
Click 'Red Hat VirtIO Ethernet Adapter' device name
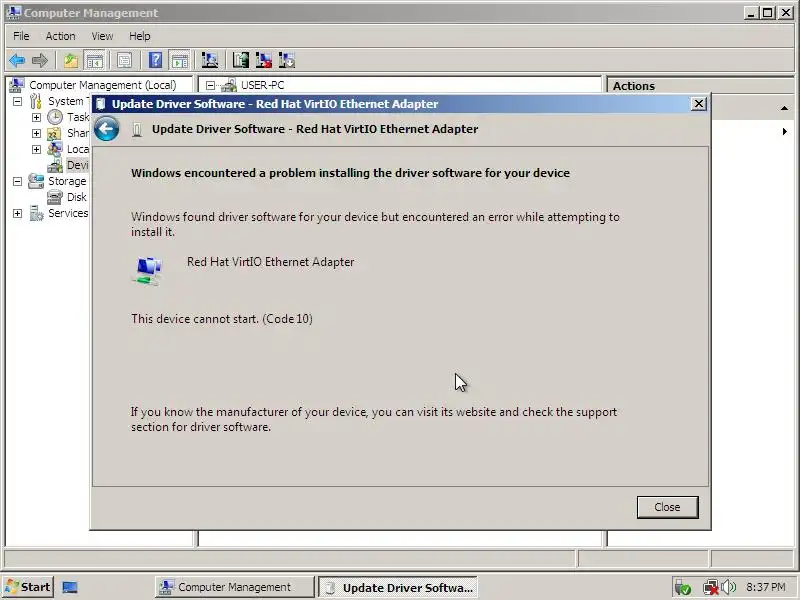(270, 262)
